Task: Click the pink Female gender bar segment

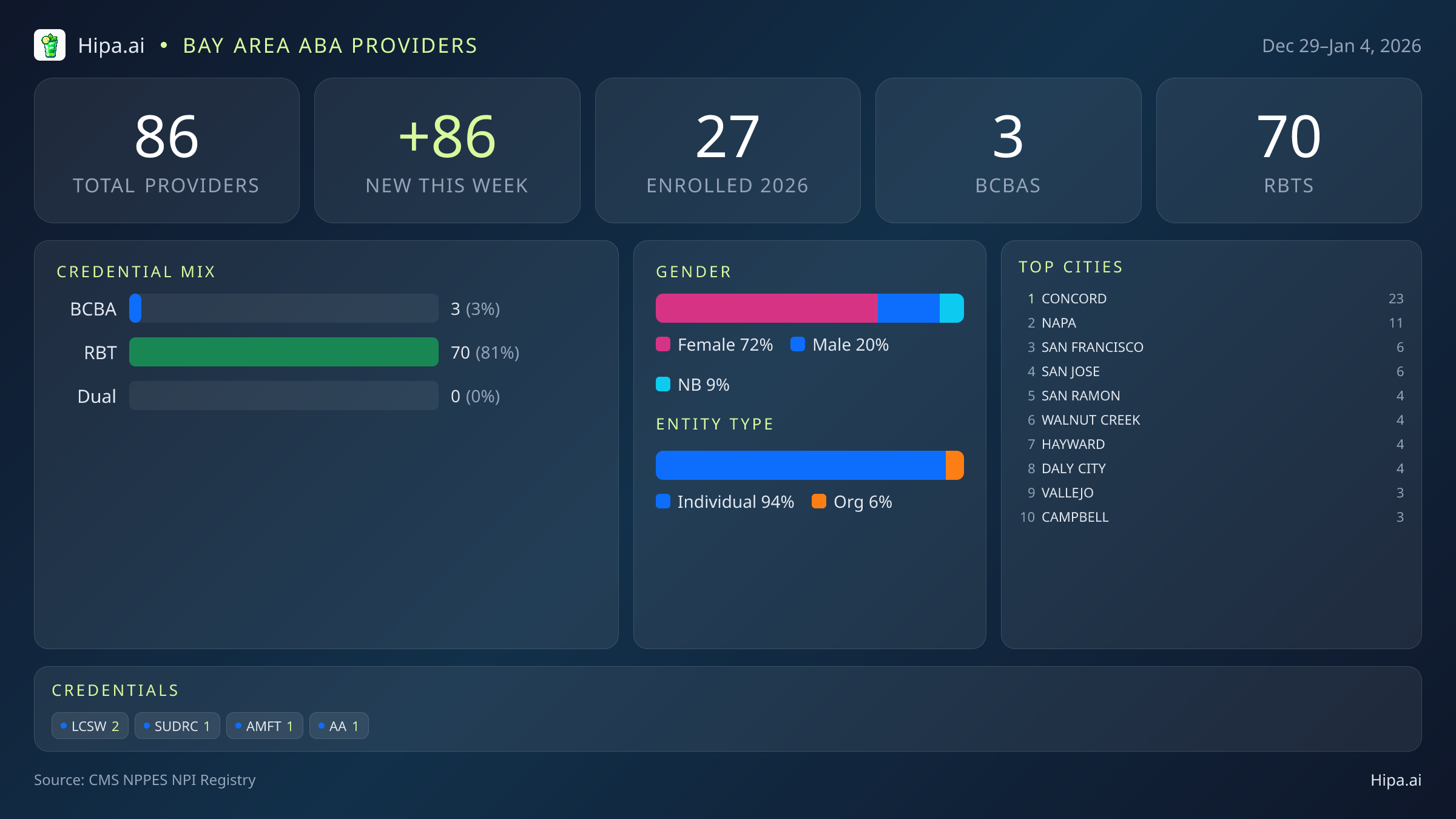Action: click(x=766, y=308)
